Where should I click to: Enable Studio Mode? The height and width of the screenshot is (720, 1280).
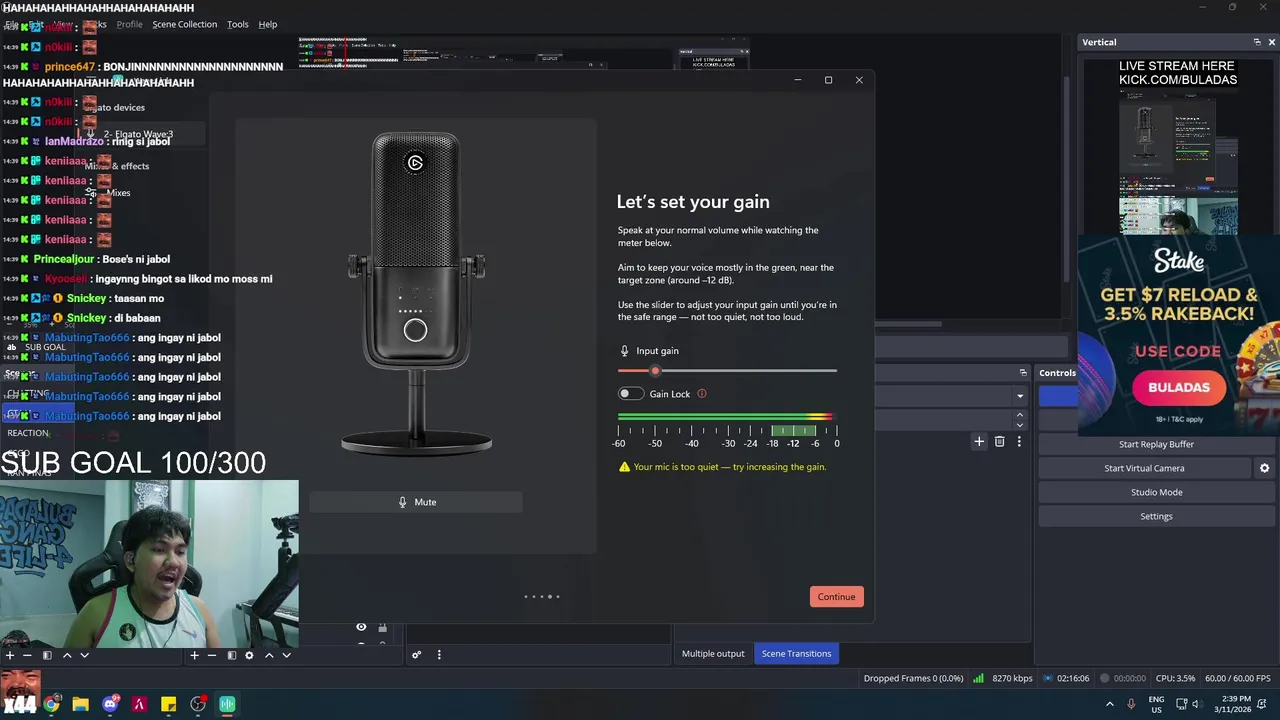click(x=1156, y=492)
